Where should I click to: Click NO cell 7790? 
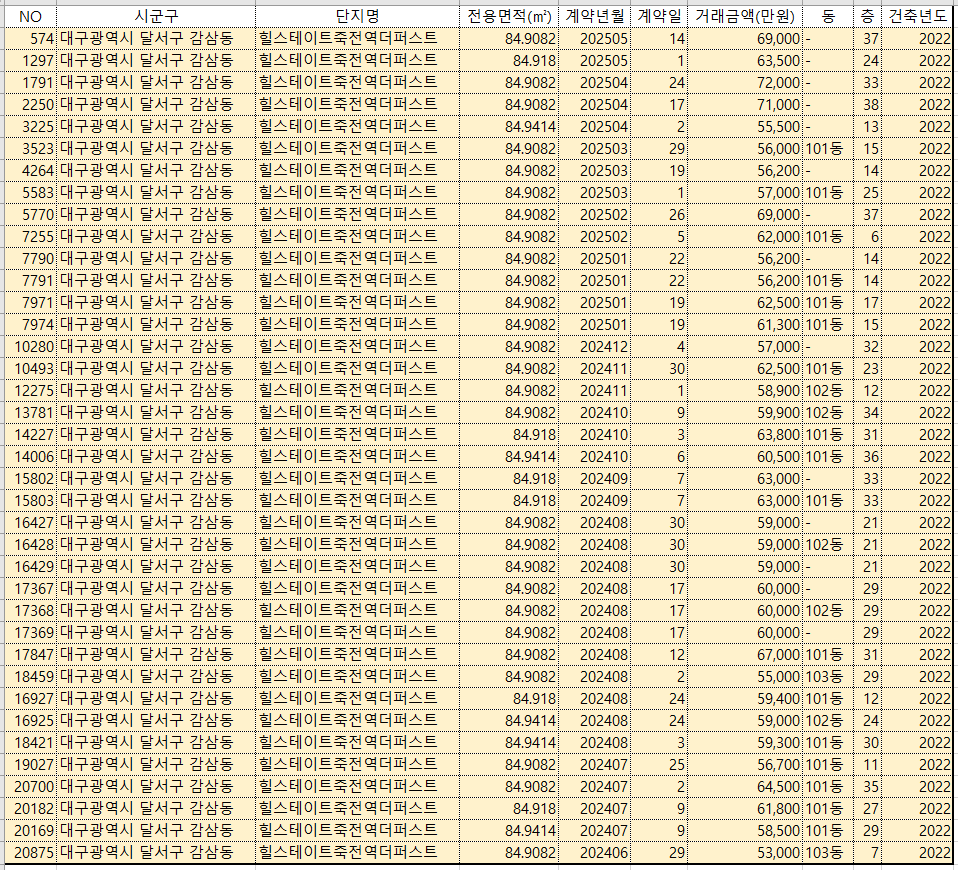coord(31,258)
